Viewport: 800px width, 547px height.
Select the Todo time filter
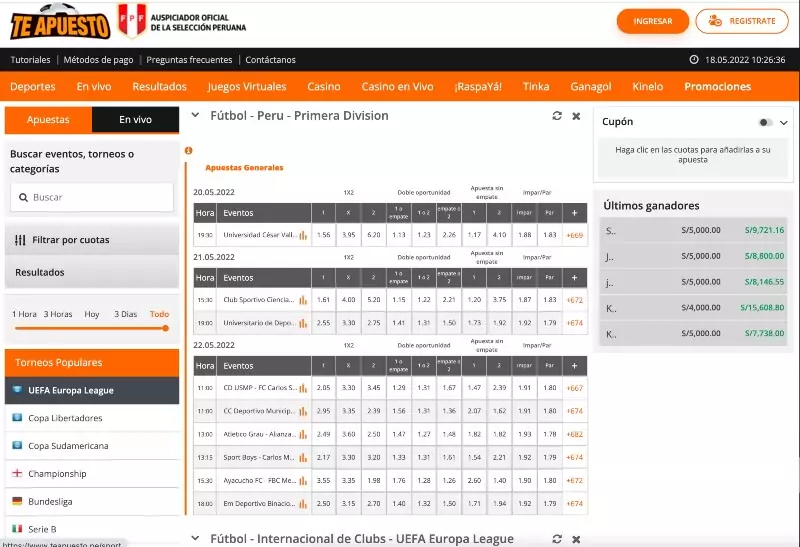pos(159,314)
